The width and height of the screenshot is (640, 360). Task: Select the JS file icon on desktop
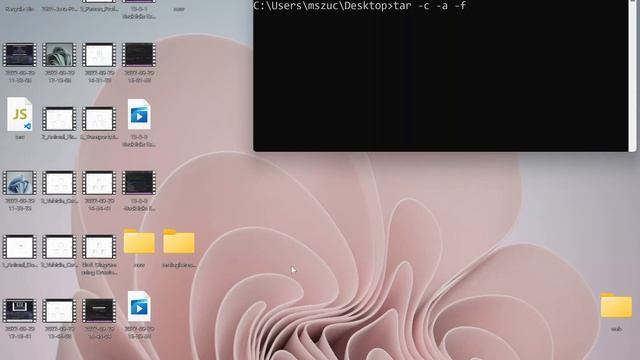(20, 114)
